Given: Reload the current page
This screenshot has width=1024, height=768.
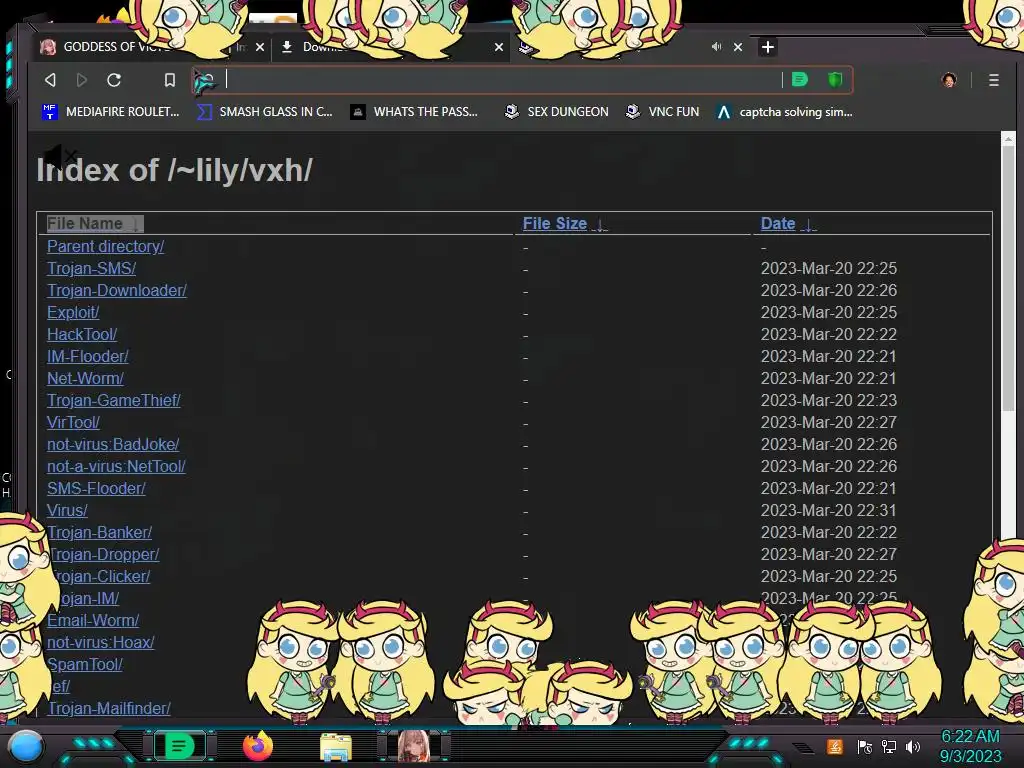Looking at the screenshot, I should coord(114,80).
